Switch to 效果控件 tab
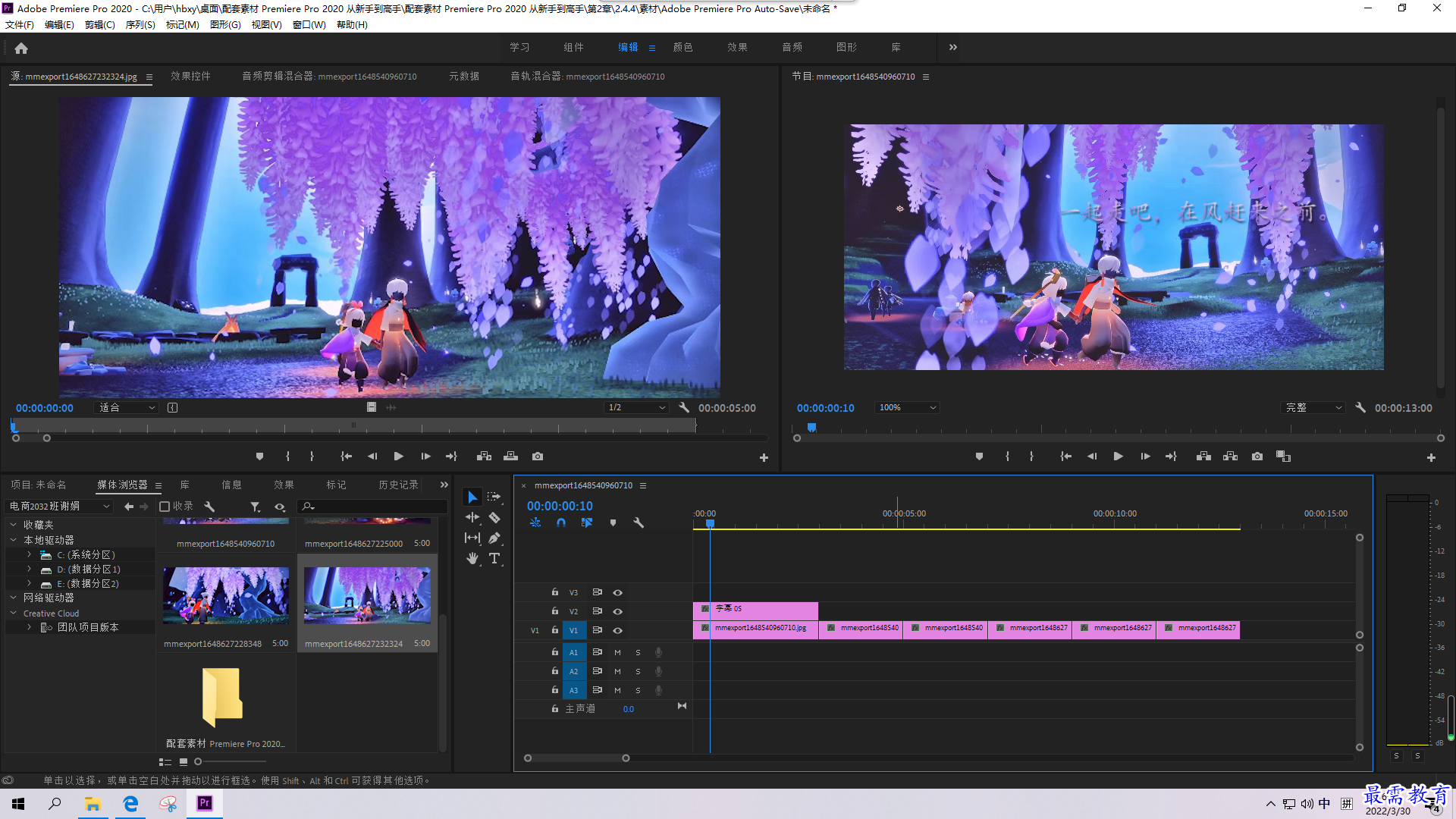1456x819 pixels. point(191,76)
